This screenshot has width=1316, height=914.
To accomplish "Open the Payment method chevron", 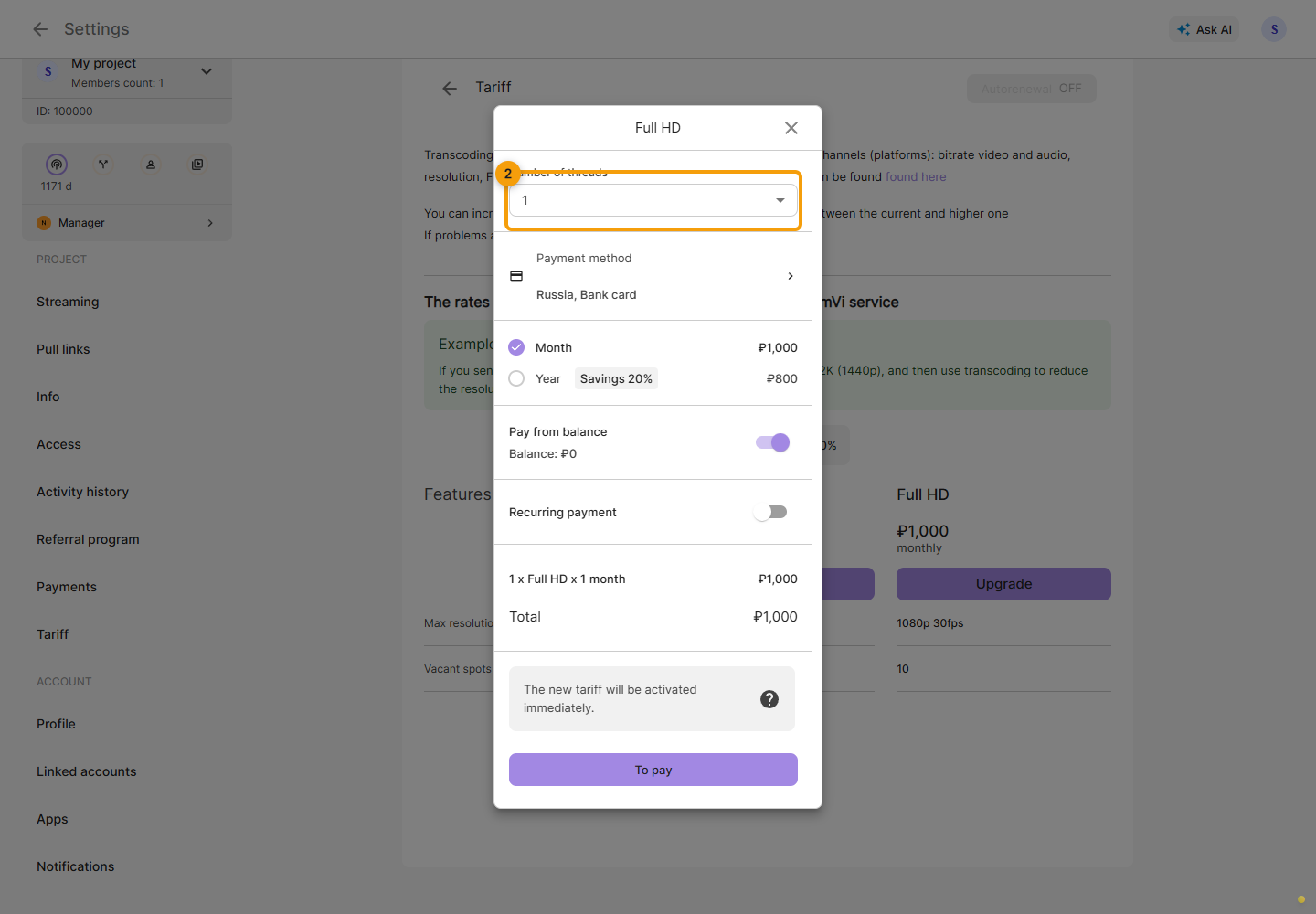I will coord(791,276).
